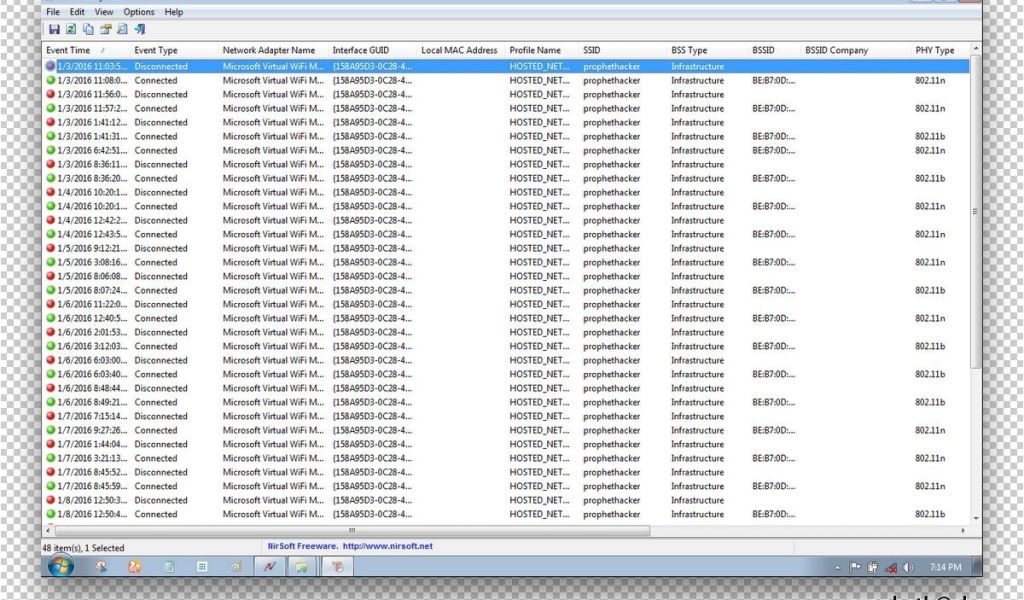This screenshot has height=600, width=1024.
Task: Open the Help menu
Action: 174,12
